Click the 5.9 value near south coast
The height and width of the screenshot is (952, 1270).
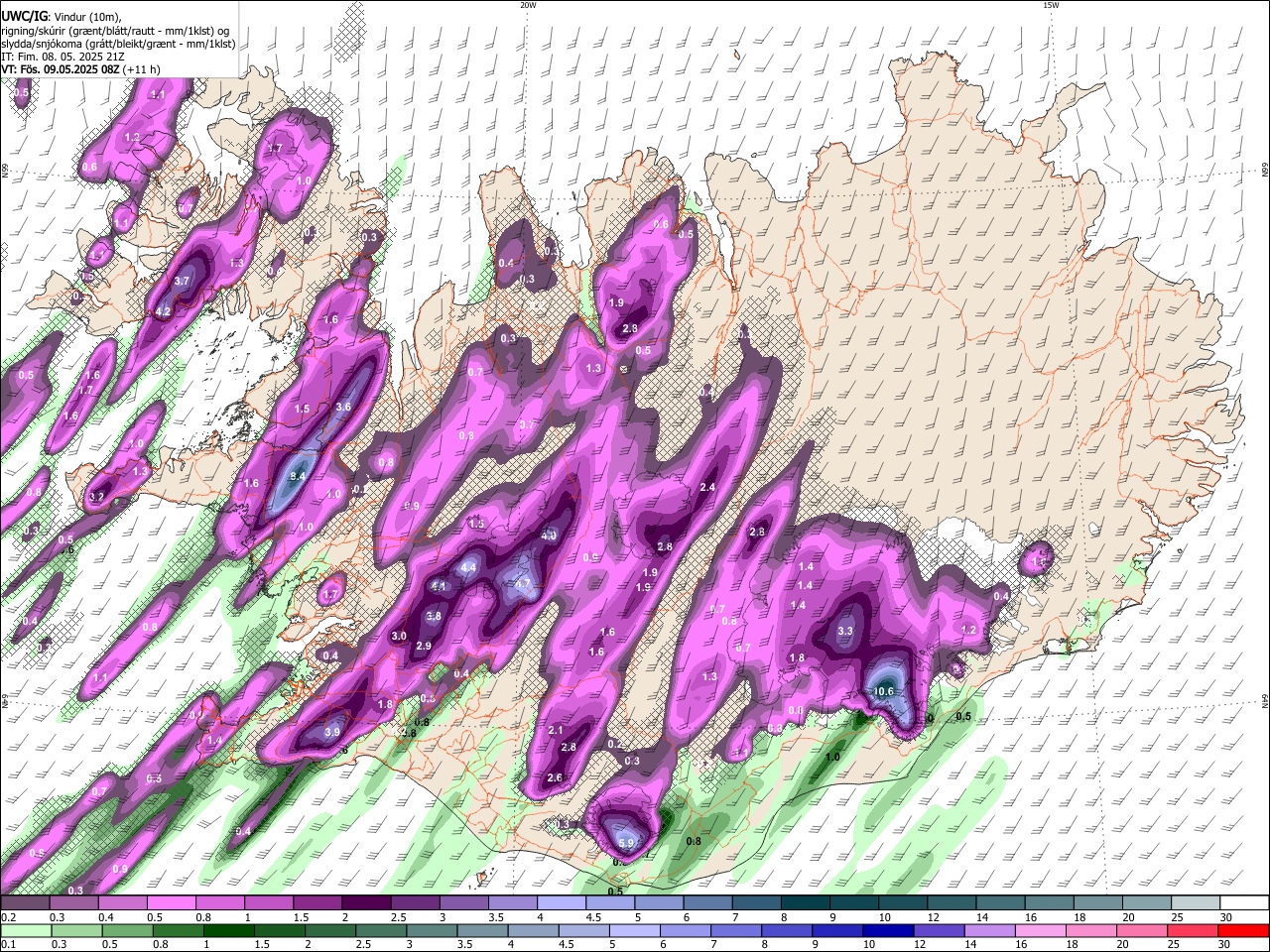(x=626, y=843)
